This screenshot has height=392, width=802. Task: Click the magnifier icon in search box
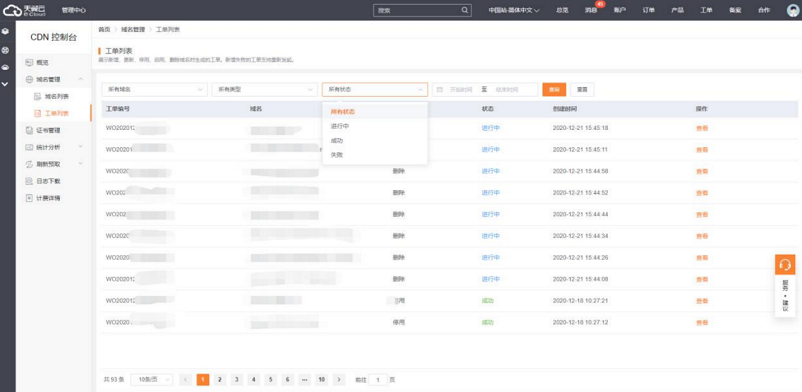coord(464,10)
